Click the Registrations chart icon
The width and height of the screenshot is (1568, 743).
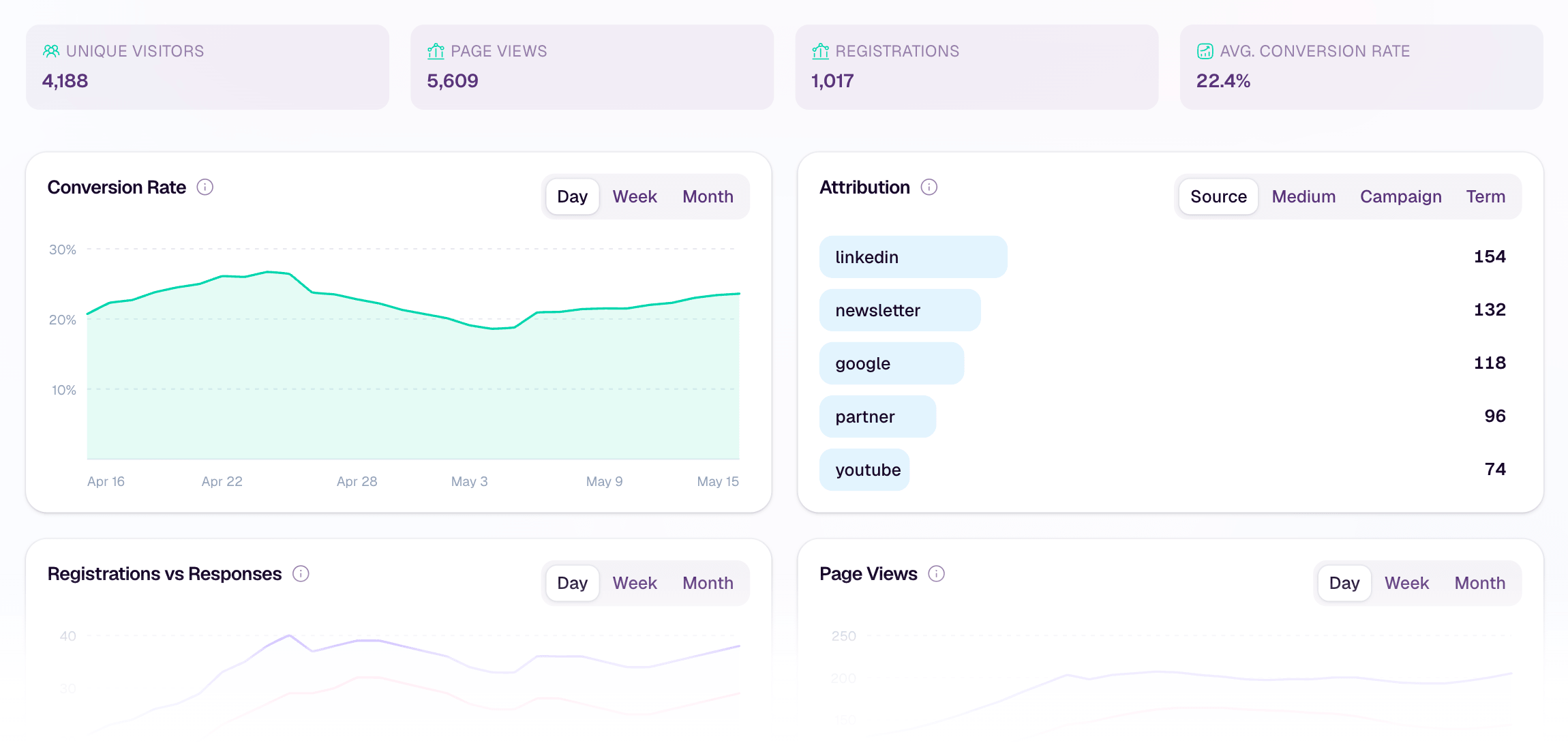pyautogui.click(x=820, y=51)
